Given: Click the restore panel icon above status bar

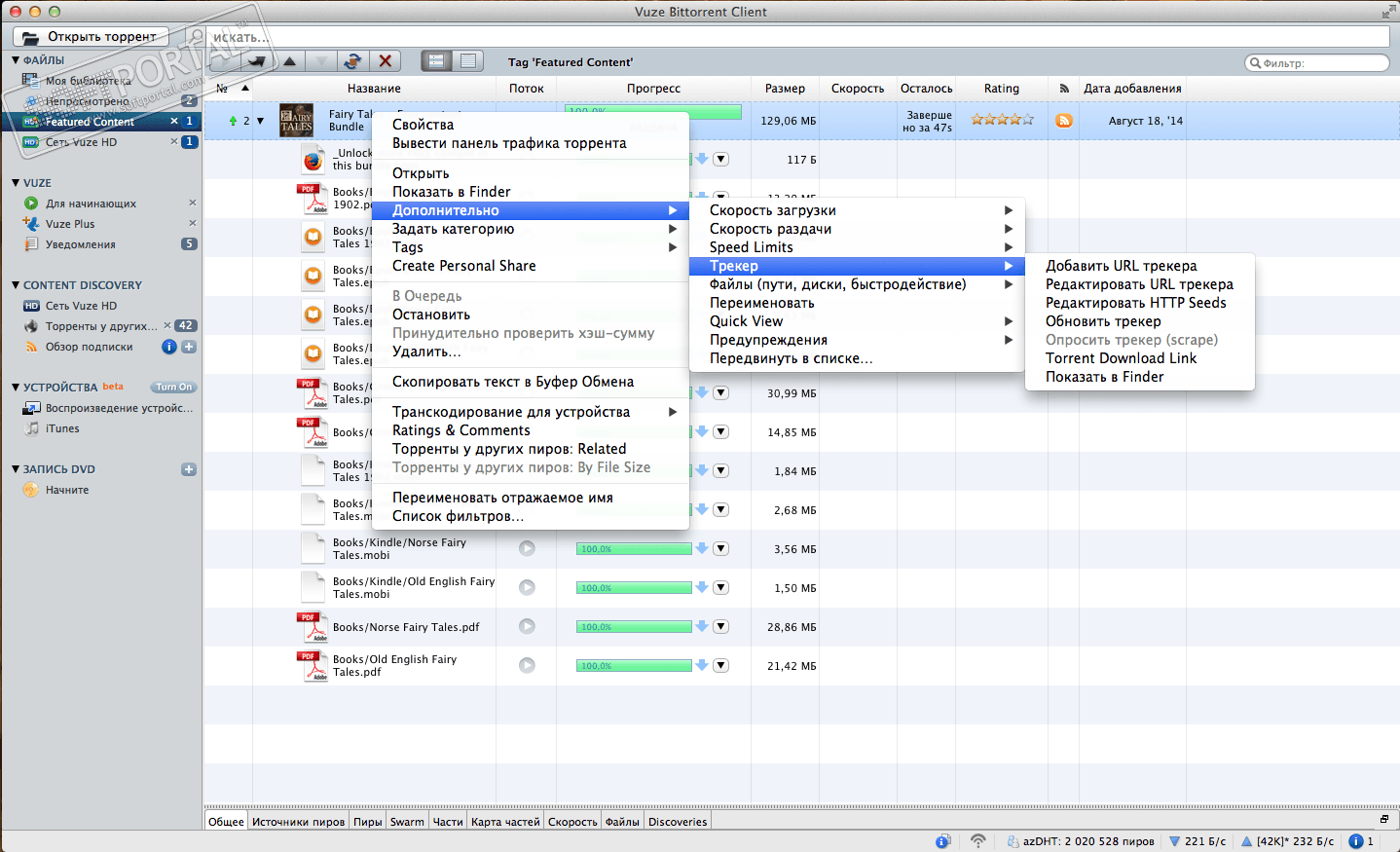Looking at the screenshot, I should [1383, 819].
